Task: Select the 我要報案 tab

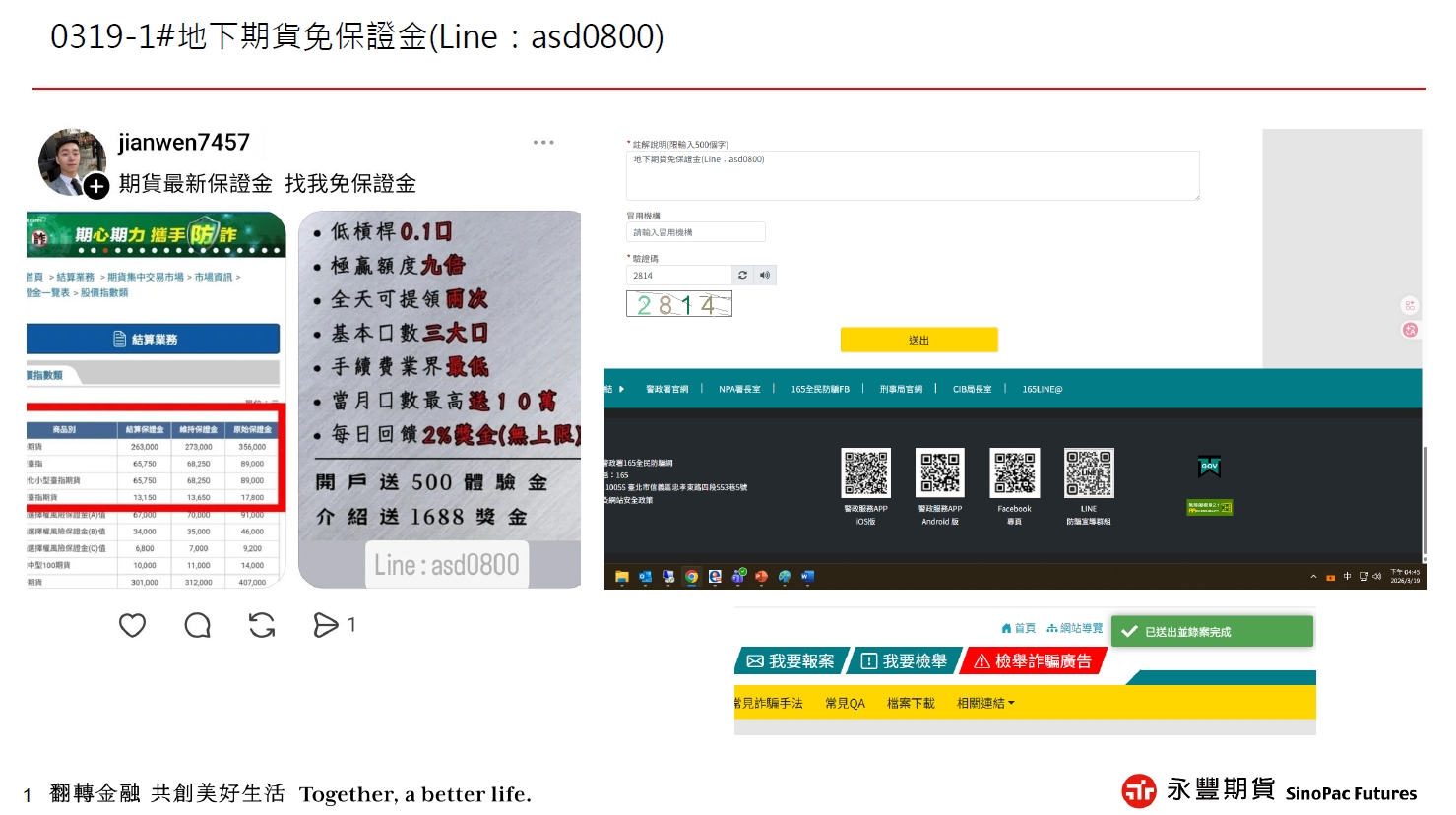Action: pos(791,661)
